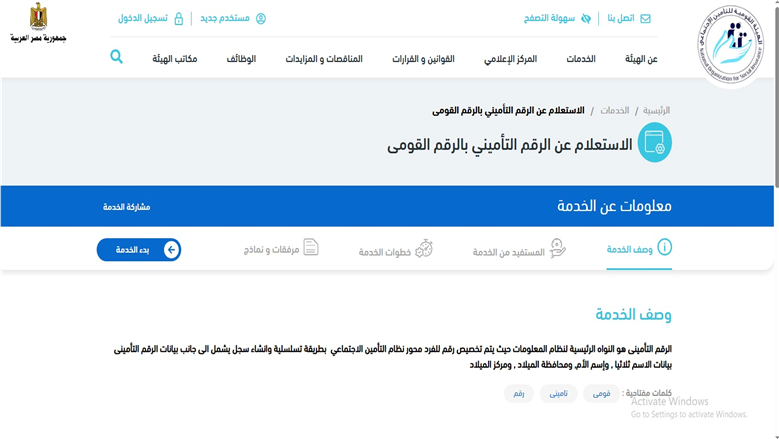Image resolution: width=779 pixels, height=439 pixels.
Task: Open the القوانين و القرارات menu
Action: 423,59
